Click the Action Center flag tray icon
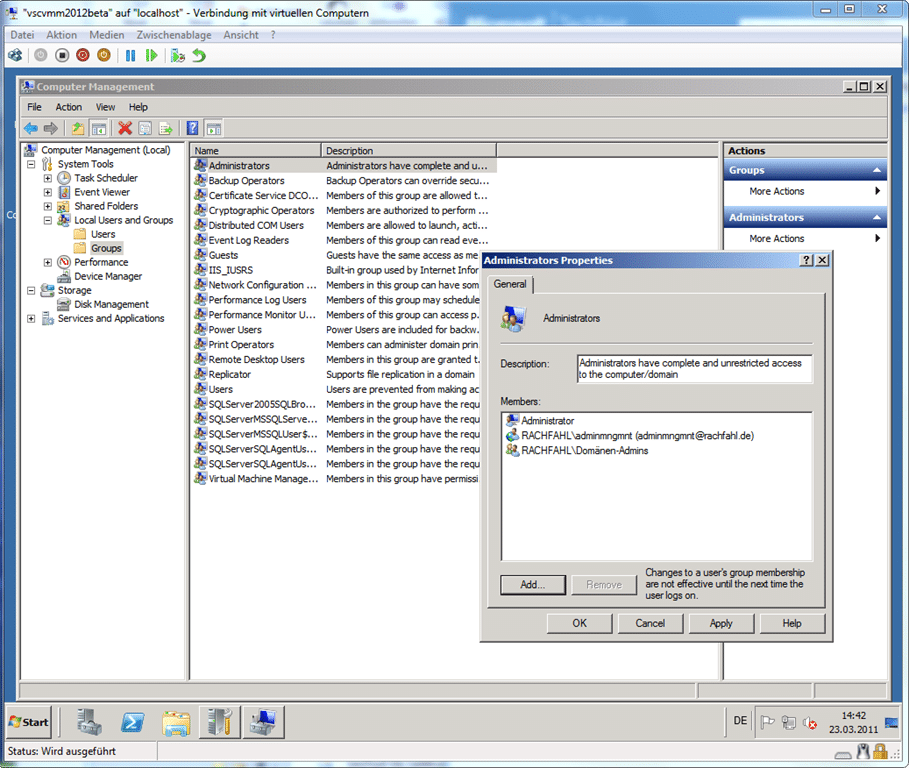Image resolution: width=909 pixels, height=768 pixels. click(x=768, y=722)
